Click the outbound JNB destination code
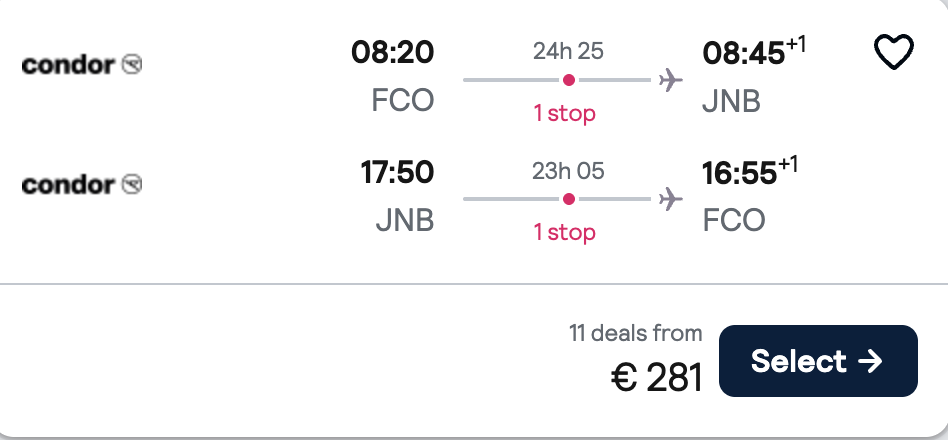 coord(731,101)
